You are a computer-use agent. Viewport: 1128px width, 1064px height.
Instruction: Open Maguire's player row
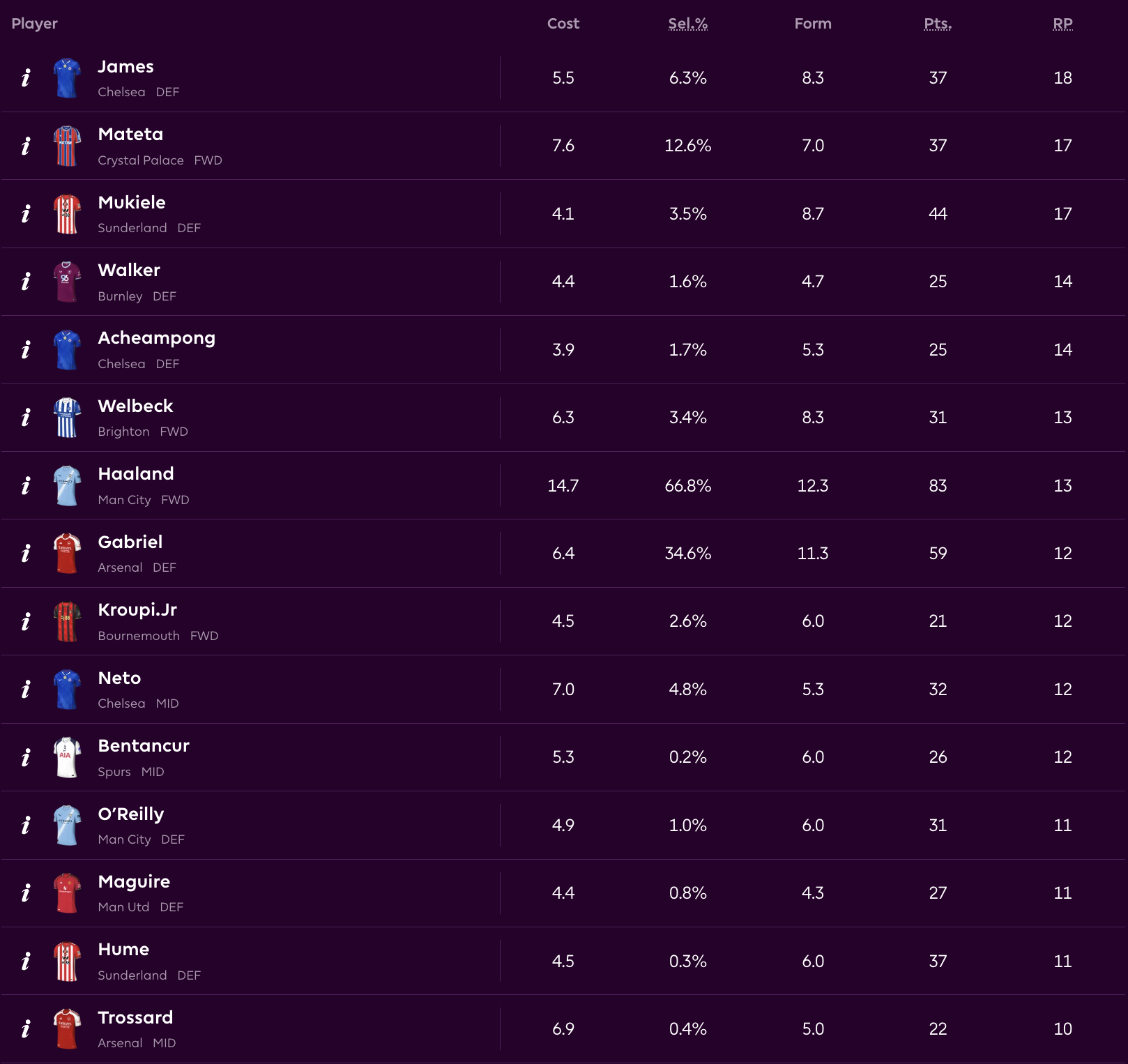[x=134, y=882]
